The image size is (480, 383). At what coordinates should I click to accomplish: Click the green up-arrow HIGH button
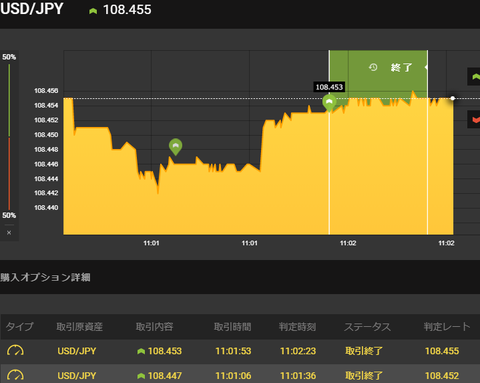[474, 77]
